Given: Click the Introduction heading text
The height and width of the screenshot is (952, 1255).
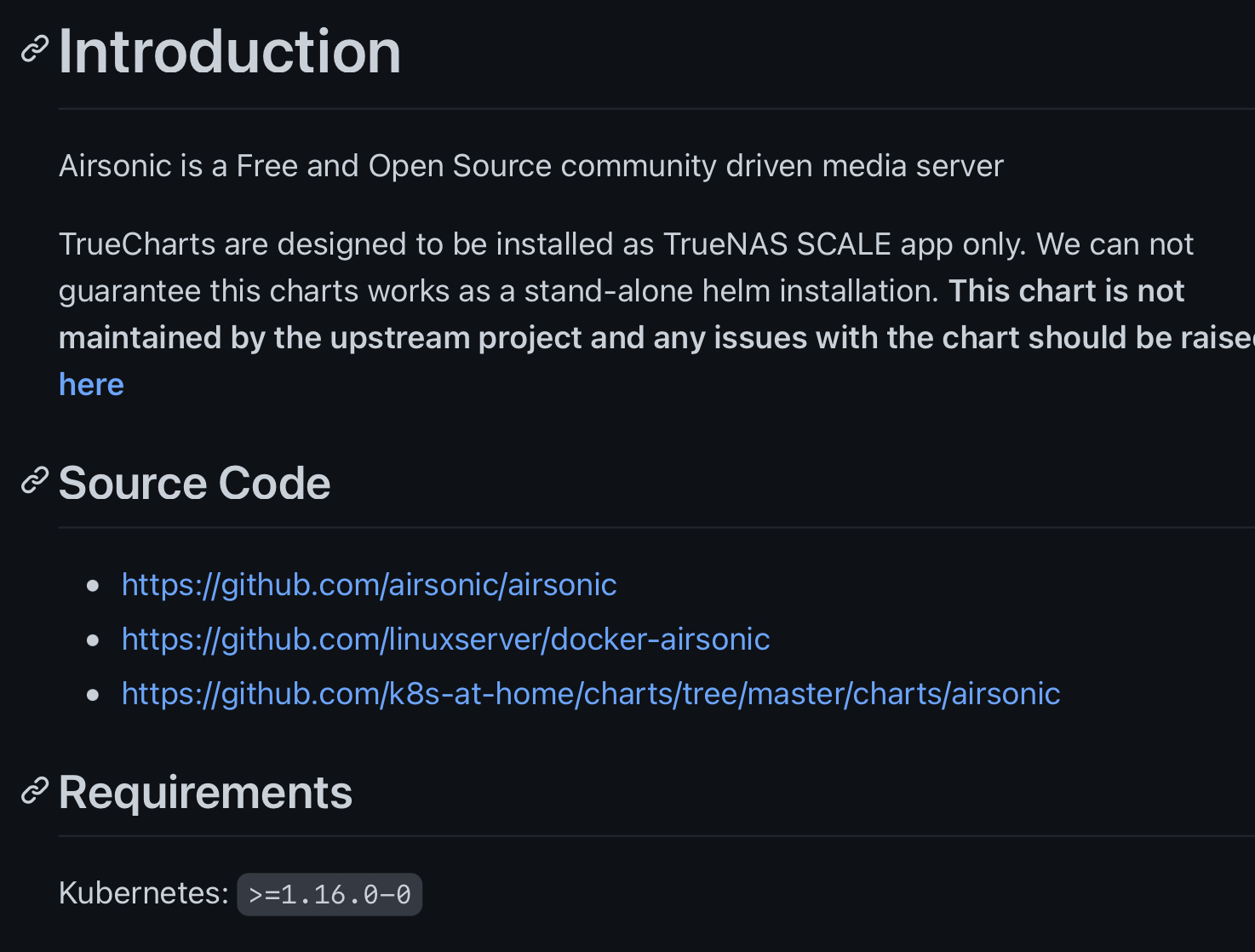Looking at the screenshot, I should (x=230, y=52).
